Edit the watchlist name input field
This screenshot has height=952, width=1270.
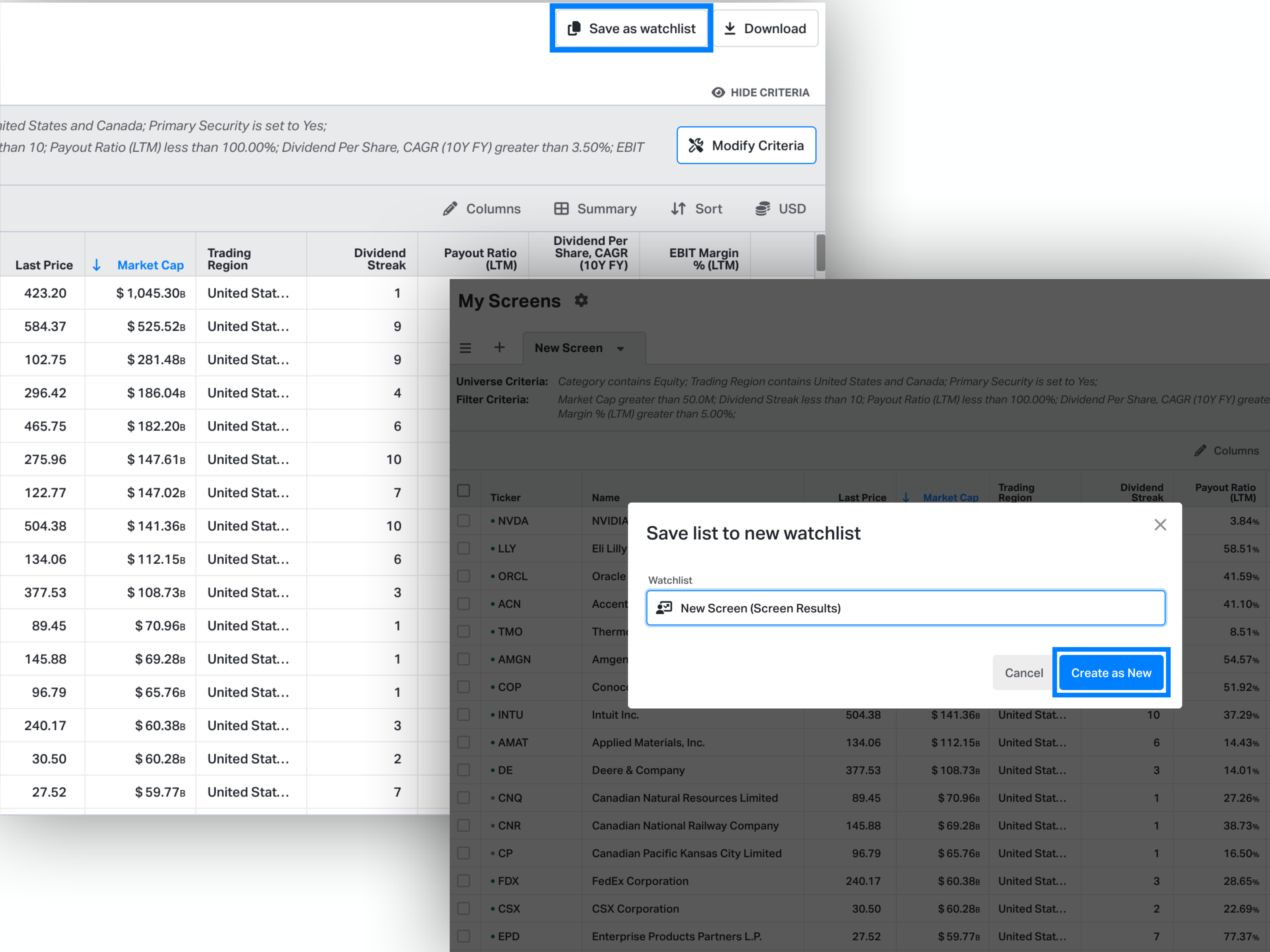(905, 608)
